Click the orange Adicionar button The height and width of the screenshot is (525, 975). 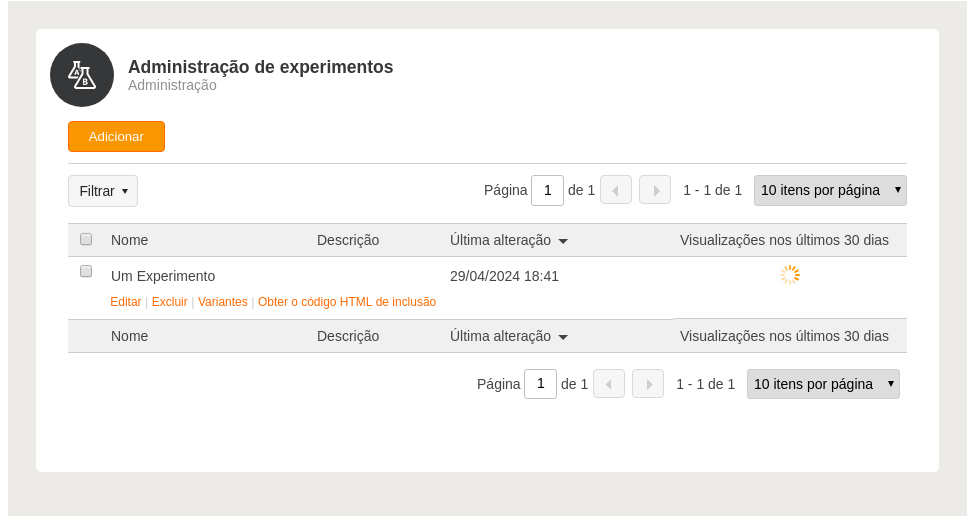(x=116, y=136)
